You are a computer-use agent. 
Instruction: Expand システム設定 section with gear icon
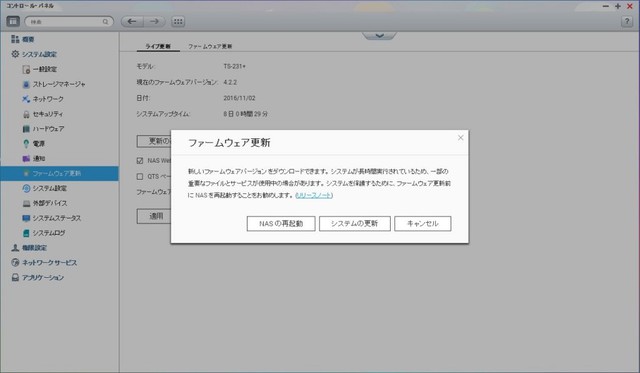pyautogui.click(x=15, y=54)
